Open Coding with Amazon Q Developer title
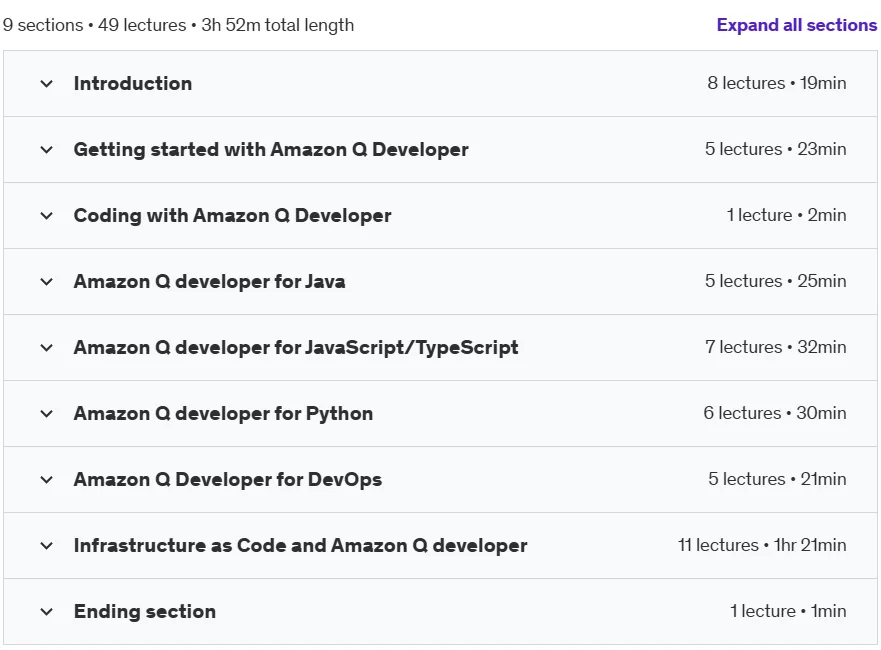The width and height of the screenshot is (881, 650). [x=232, y=216]
